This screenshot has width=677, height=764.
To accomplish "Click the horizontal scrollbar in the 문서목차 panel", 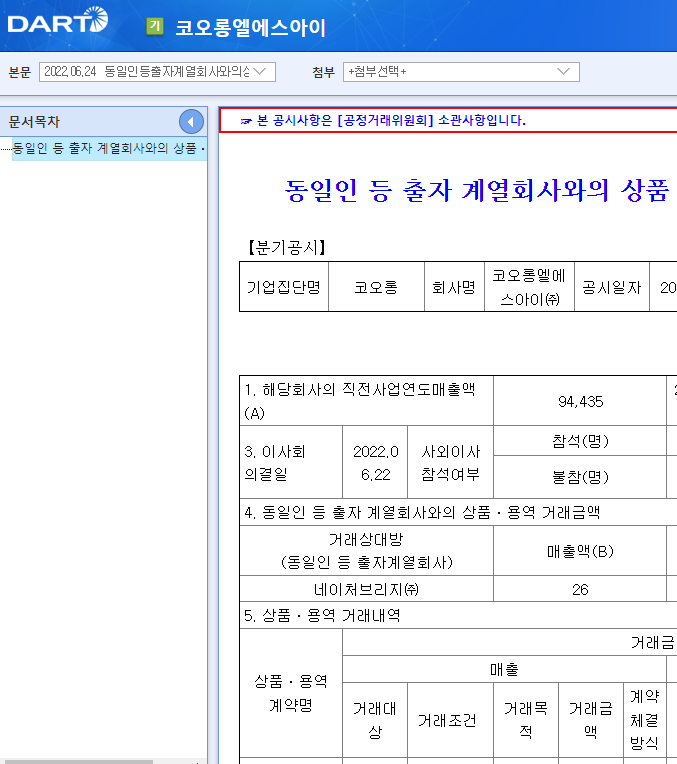I will [x=77, y=762].
